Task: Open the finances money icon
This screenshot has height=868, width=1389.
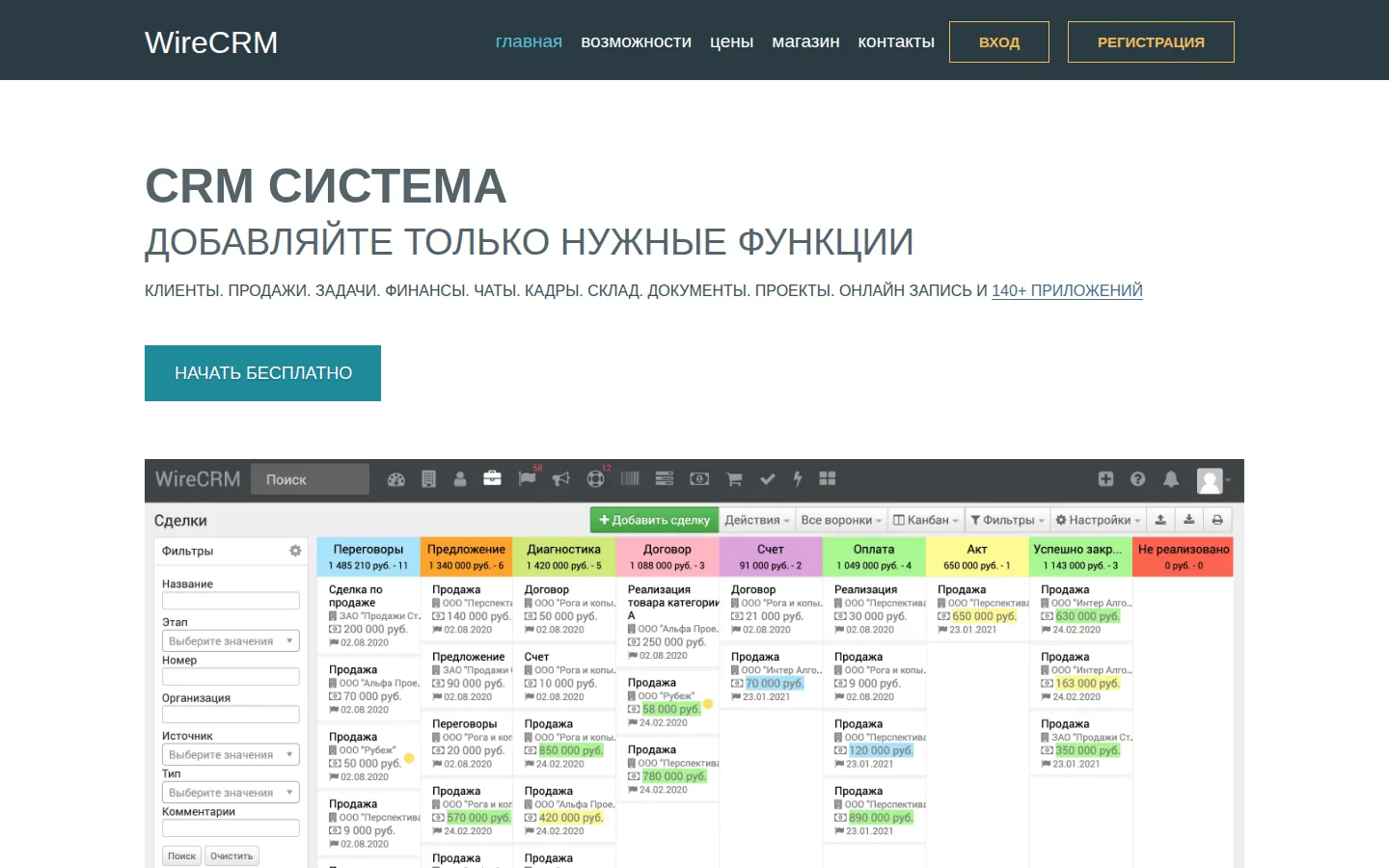Action: (x=699, y=478)
